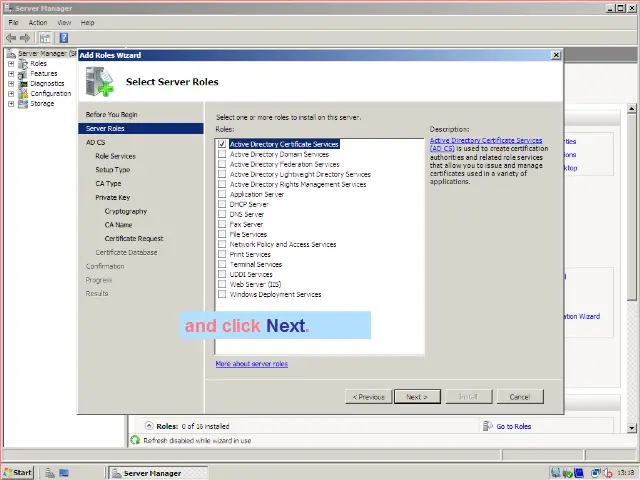Expand the Features tree node
640x480 pixels.
[x=11, y=74]
